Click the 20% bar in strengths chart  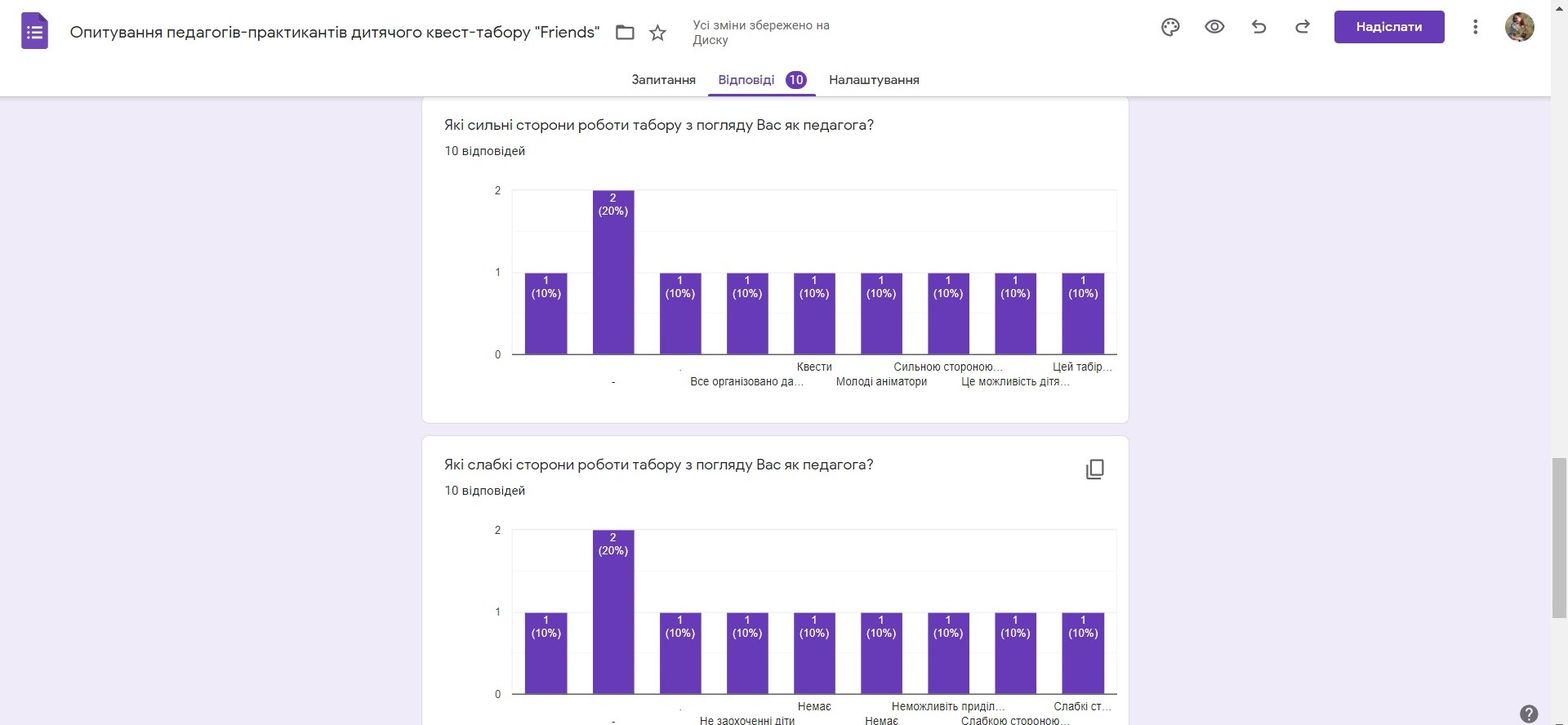click(x=613, y=278)
